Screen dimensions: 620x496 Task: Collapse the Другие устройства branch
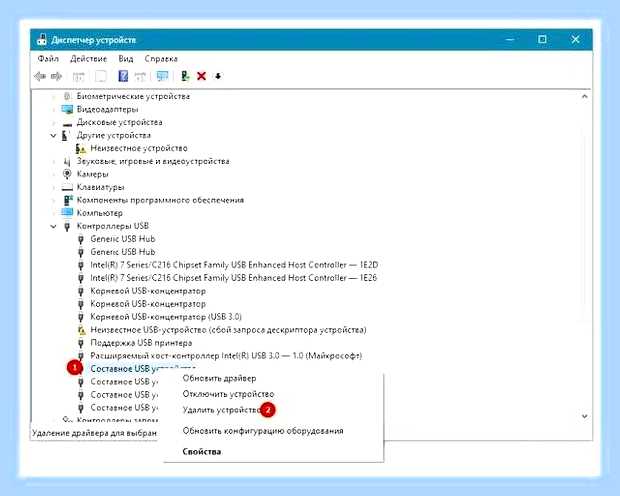coord(53,136)
